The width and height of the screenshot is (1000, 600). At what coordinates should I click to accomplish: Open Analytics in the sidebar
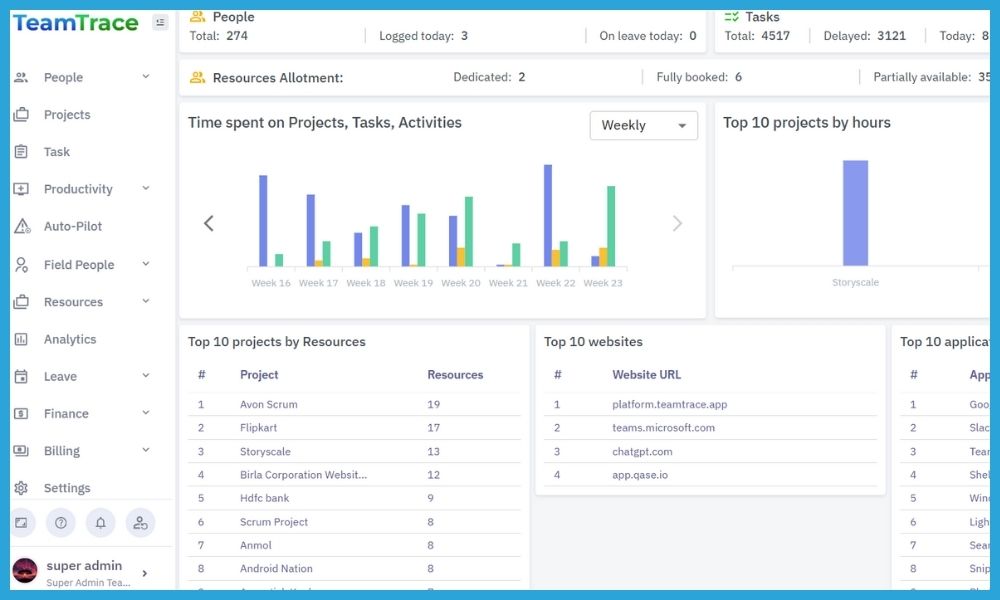coord(70,339)
